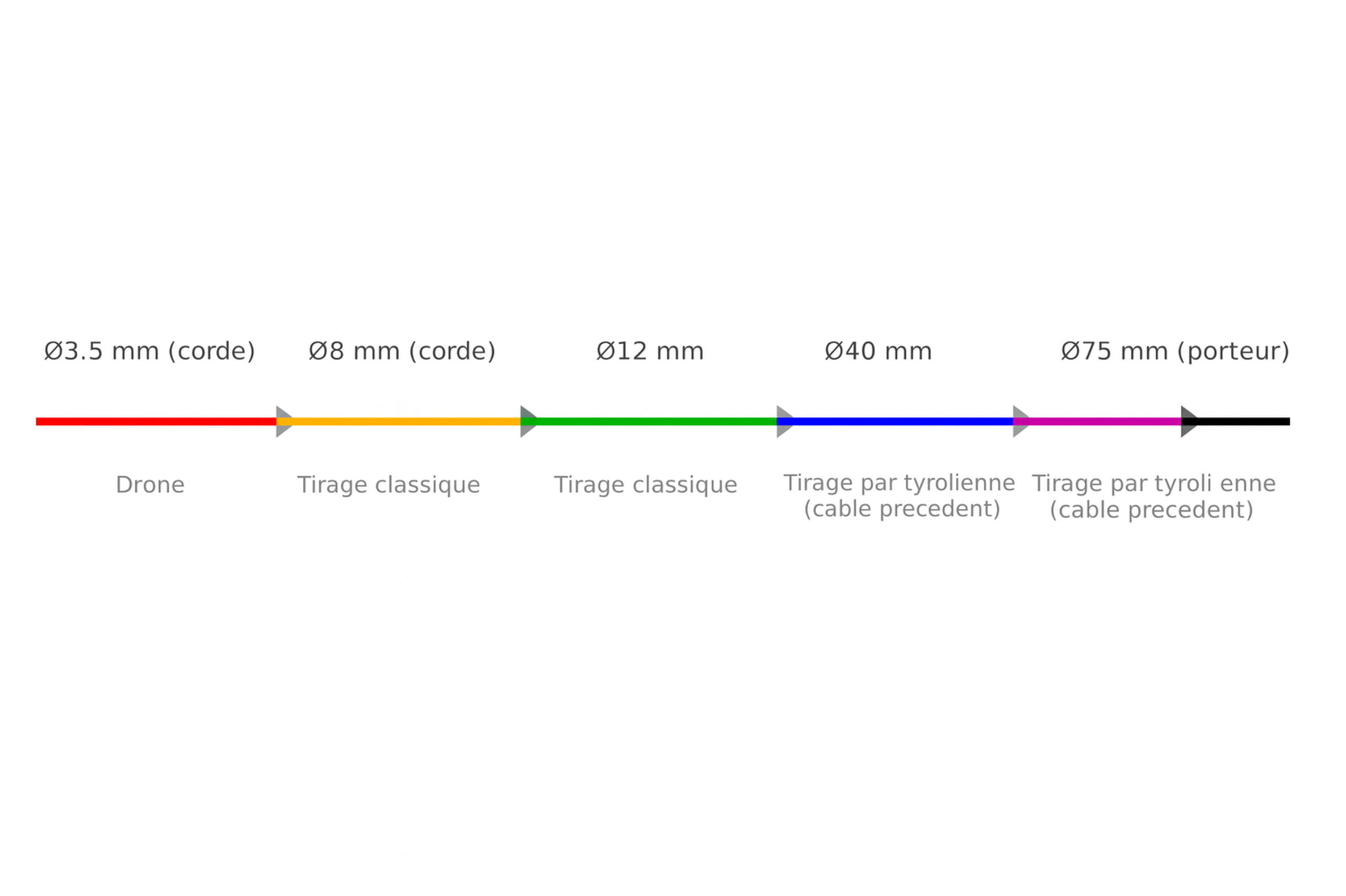Click Tirage classique under the green segment
Screen dimensions: 1346x896
click(x=646, y=486)
